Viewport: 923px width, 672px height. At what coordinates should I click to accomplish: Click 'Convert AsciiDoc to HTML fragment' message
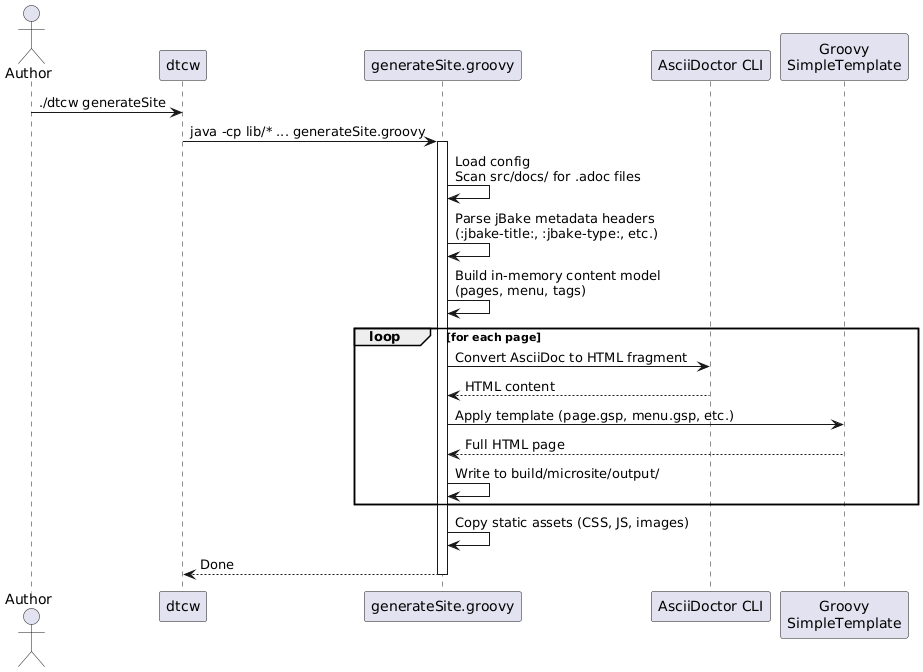point(571,358)
